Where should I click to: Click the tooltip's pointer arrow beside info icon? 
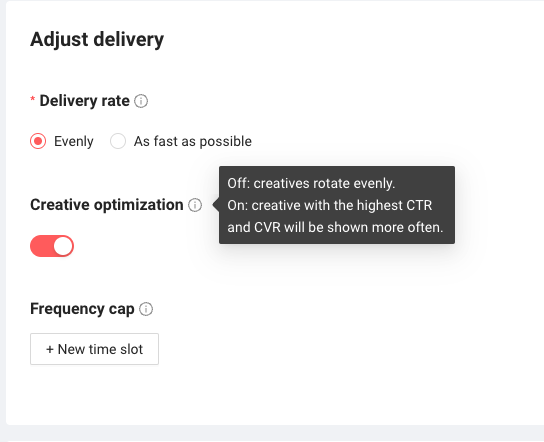216,205
